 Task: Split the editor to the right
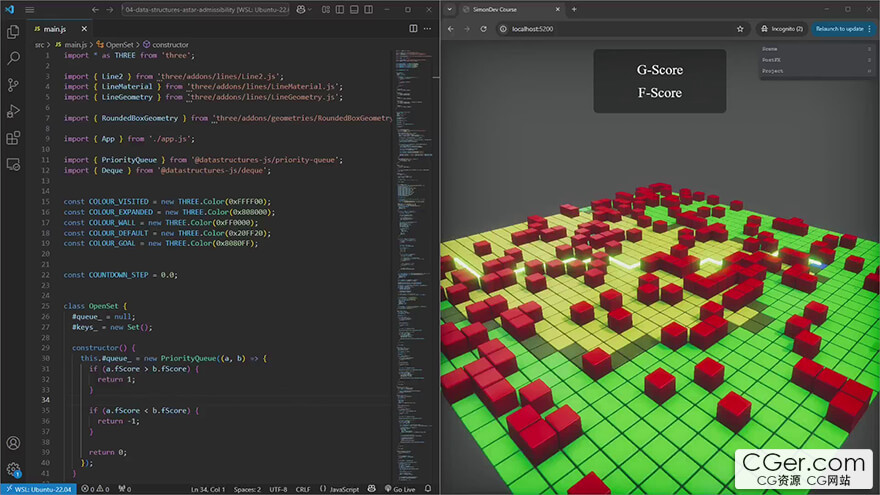pos(412,29)
